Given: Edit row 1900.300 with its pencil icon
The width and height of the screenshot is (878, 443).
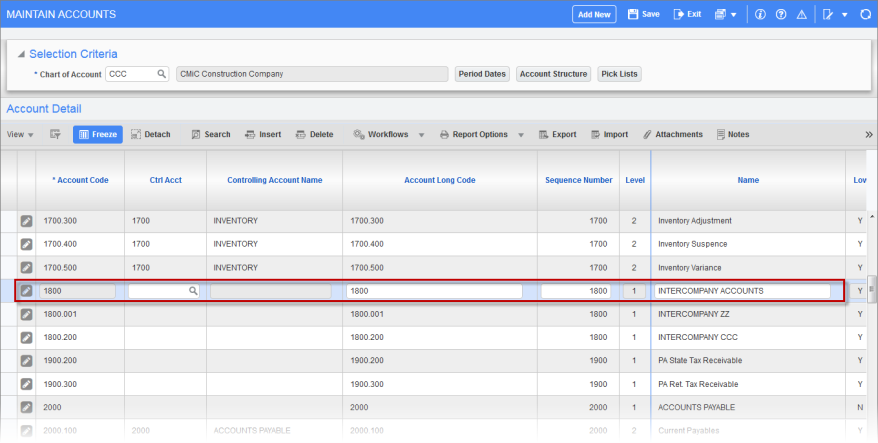Looking at the screenshot, I should [26, 384].
